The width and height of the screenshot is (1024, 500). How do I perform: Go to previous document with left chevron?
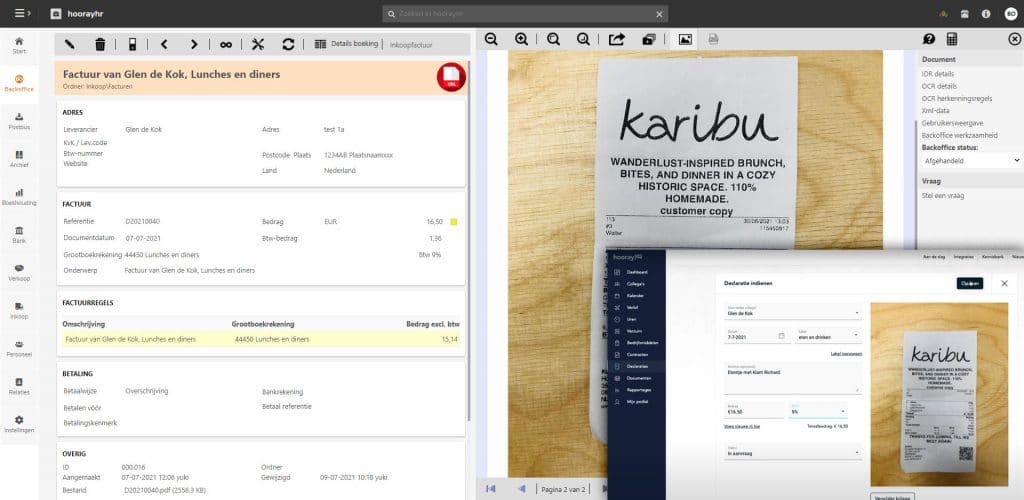tap(163, 44)
